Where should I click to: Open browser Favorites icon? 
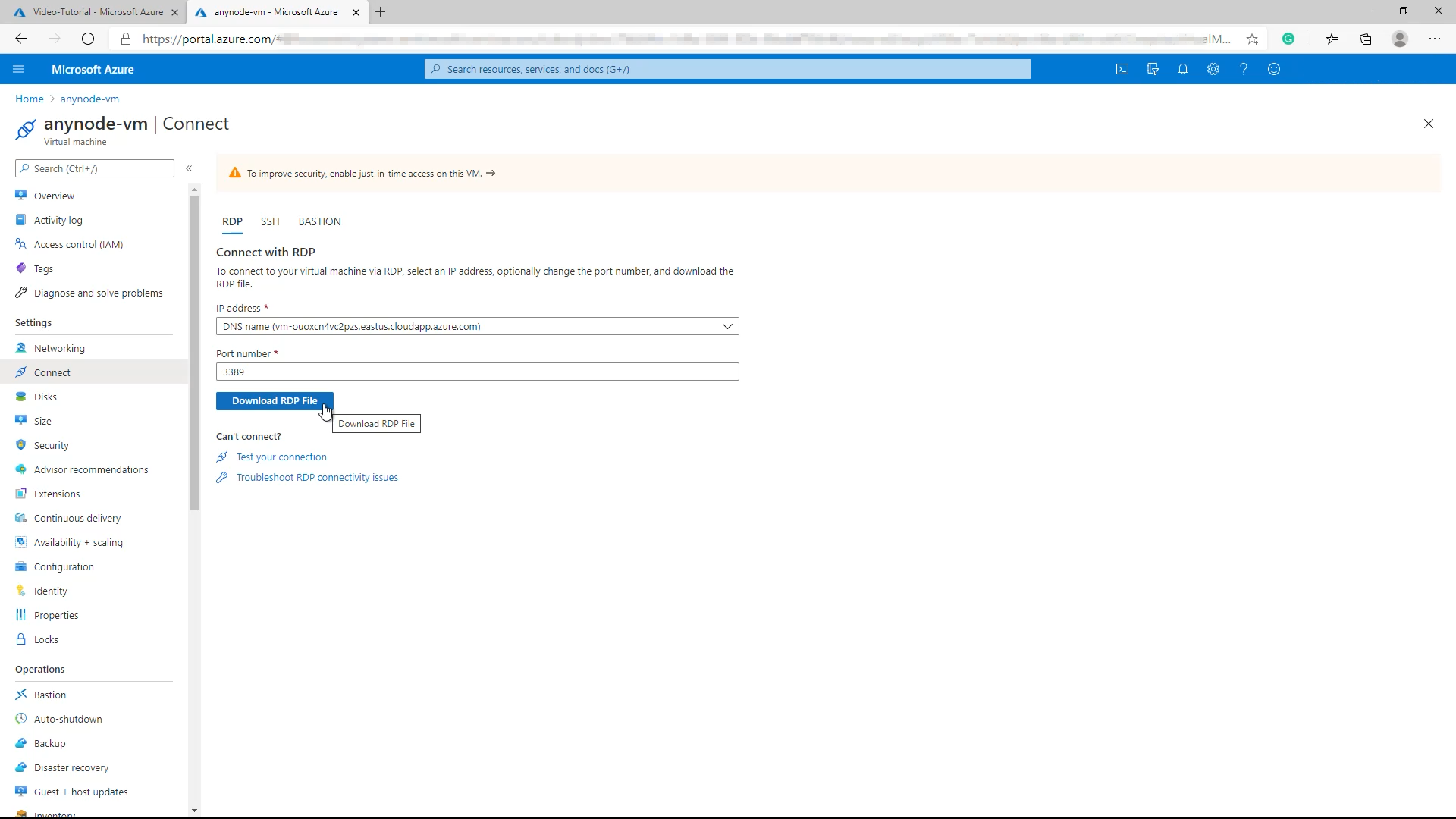[x=1332, y=39]
